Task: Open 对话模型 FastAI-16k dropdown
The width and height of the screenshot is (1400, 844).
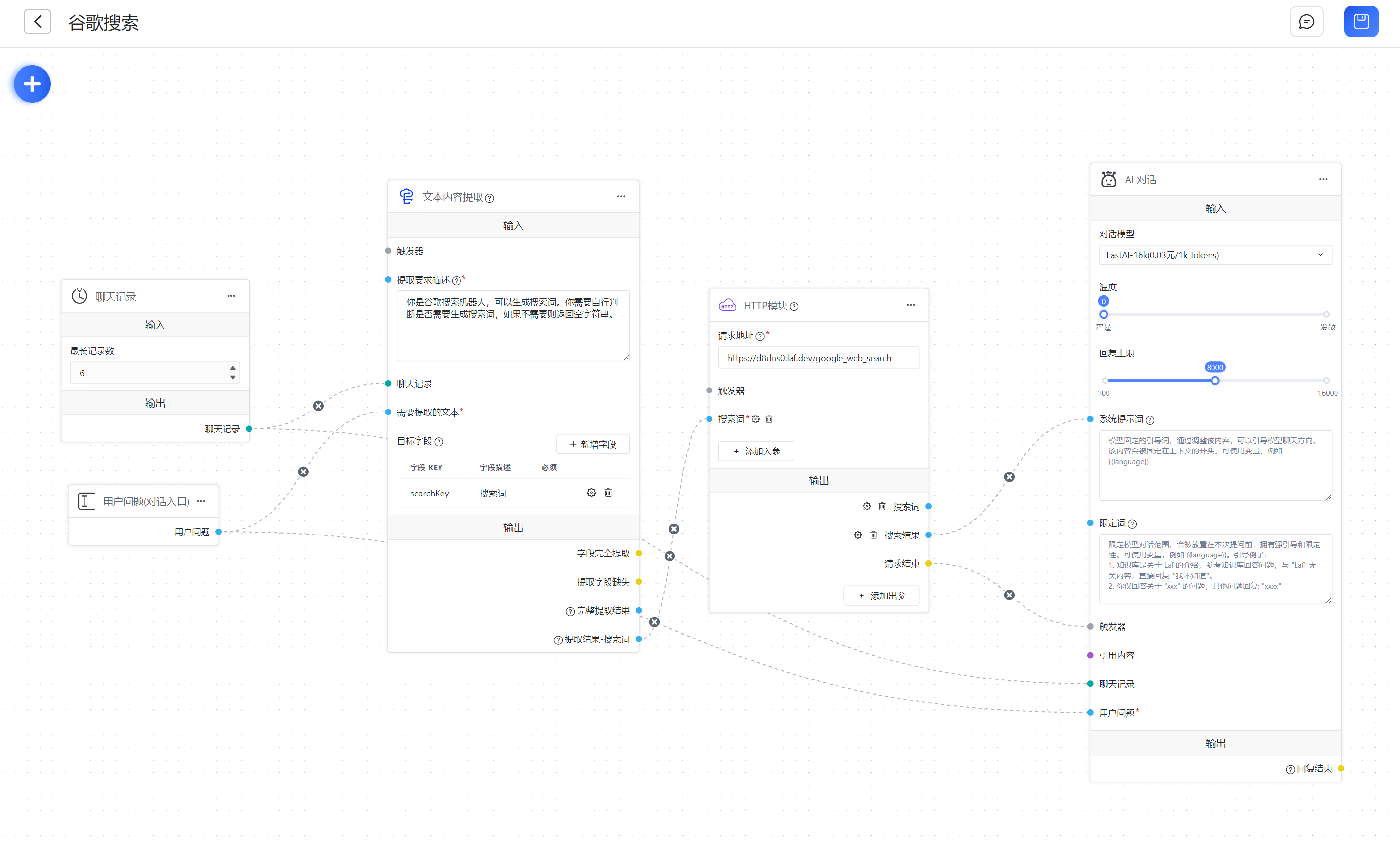Action: pos(1215,255)
